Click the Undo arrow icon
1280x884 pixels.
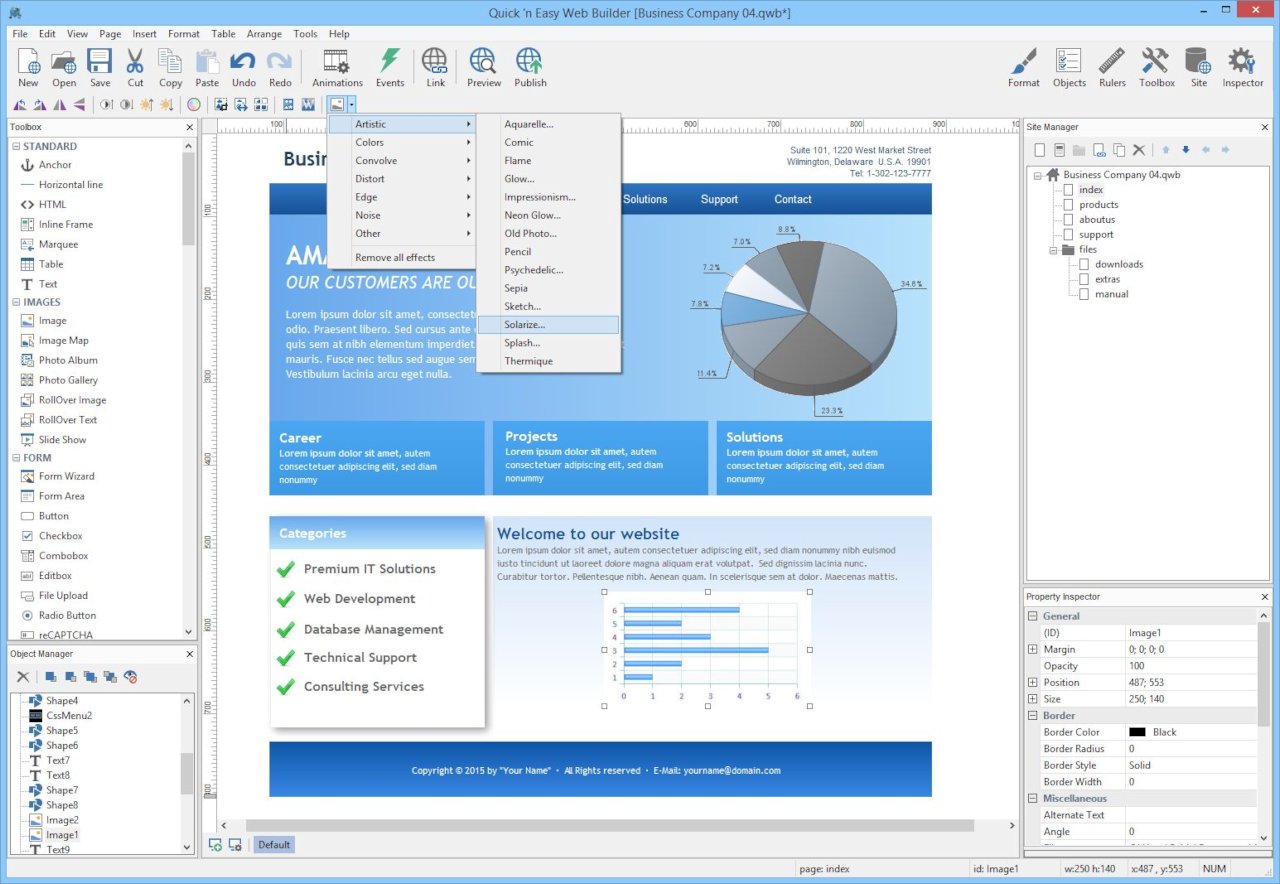(x=243, y=61)
